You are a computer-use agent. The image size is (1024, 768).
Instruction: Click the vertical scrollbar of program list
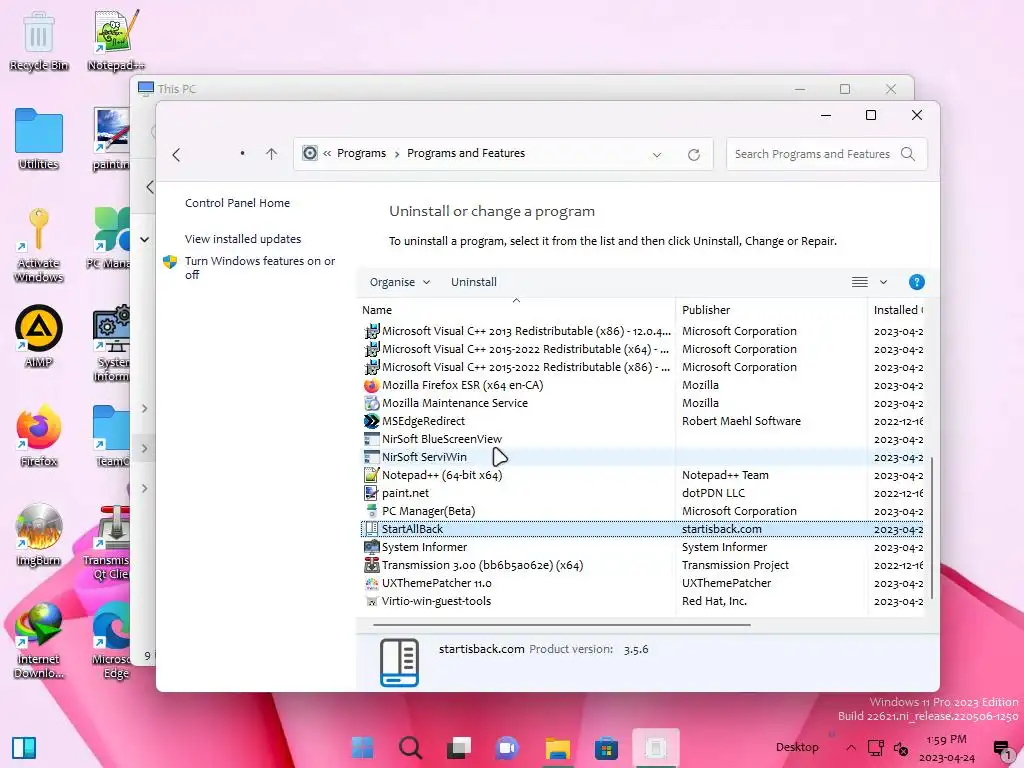(932, 528)
